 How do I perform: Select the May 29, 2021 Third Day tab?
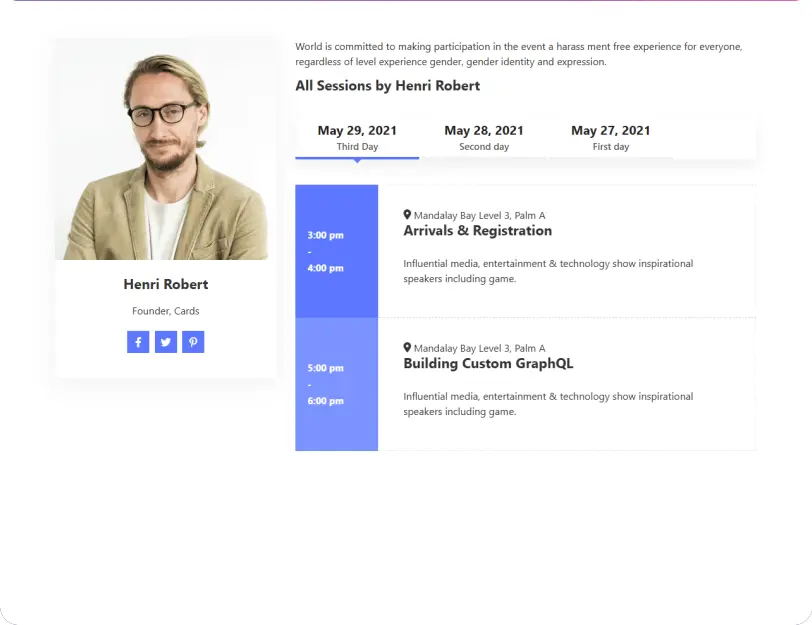click(357, 138)
